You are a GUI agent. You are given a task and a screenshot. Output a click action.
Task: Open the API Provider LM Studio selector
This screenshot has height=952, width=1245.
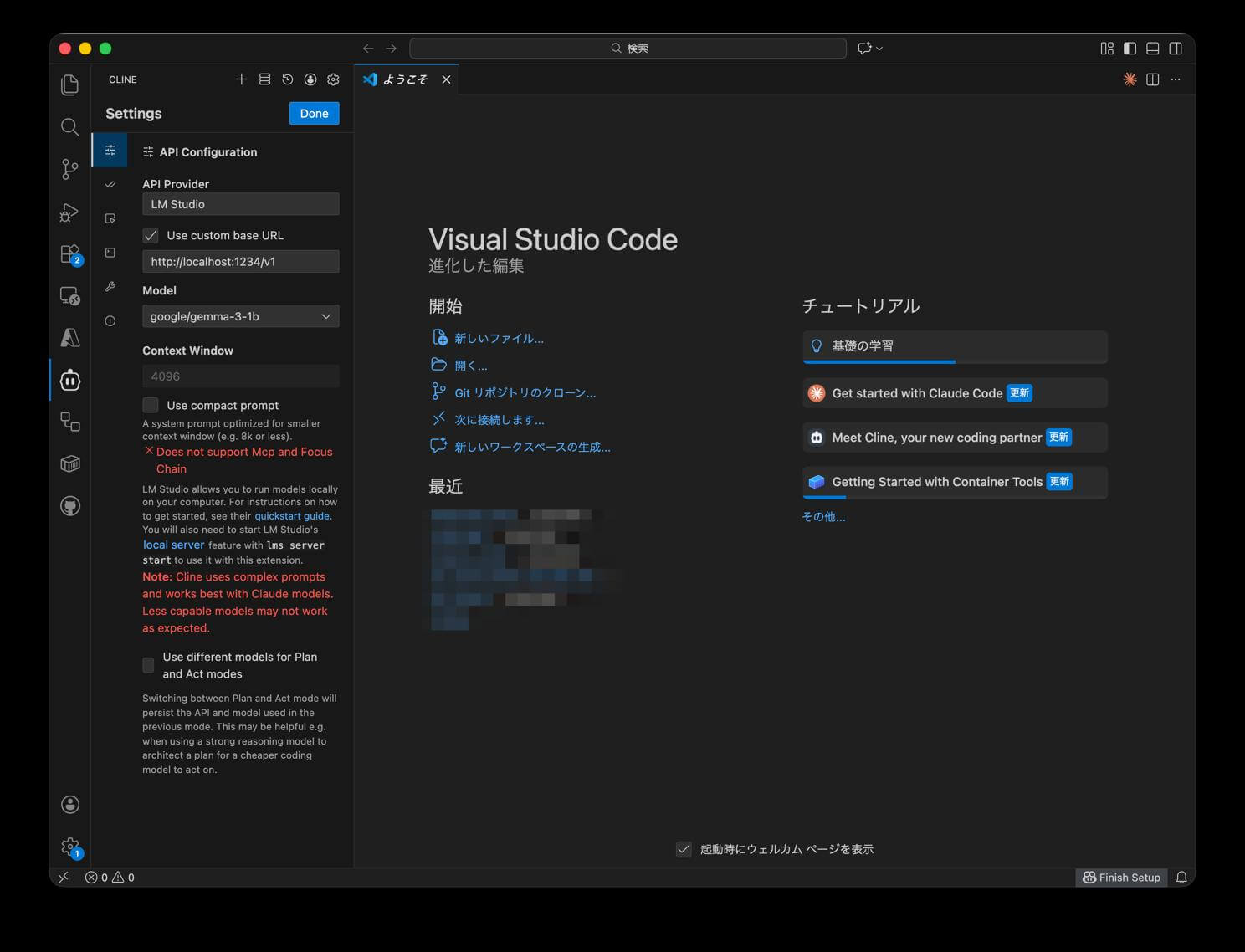[240, 204]
